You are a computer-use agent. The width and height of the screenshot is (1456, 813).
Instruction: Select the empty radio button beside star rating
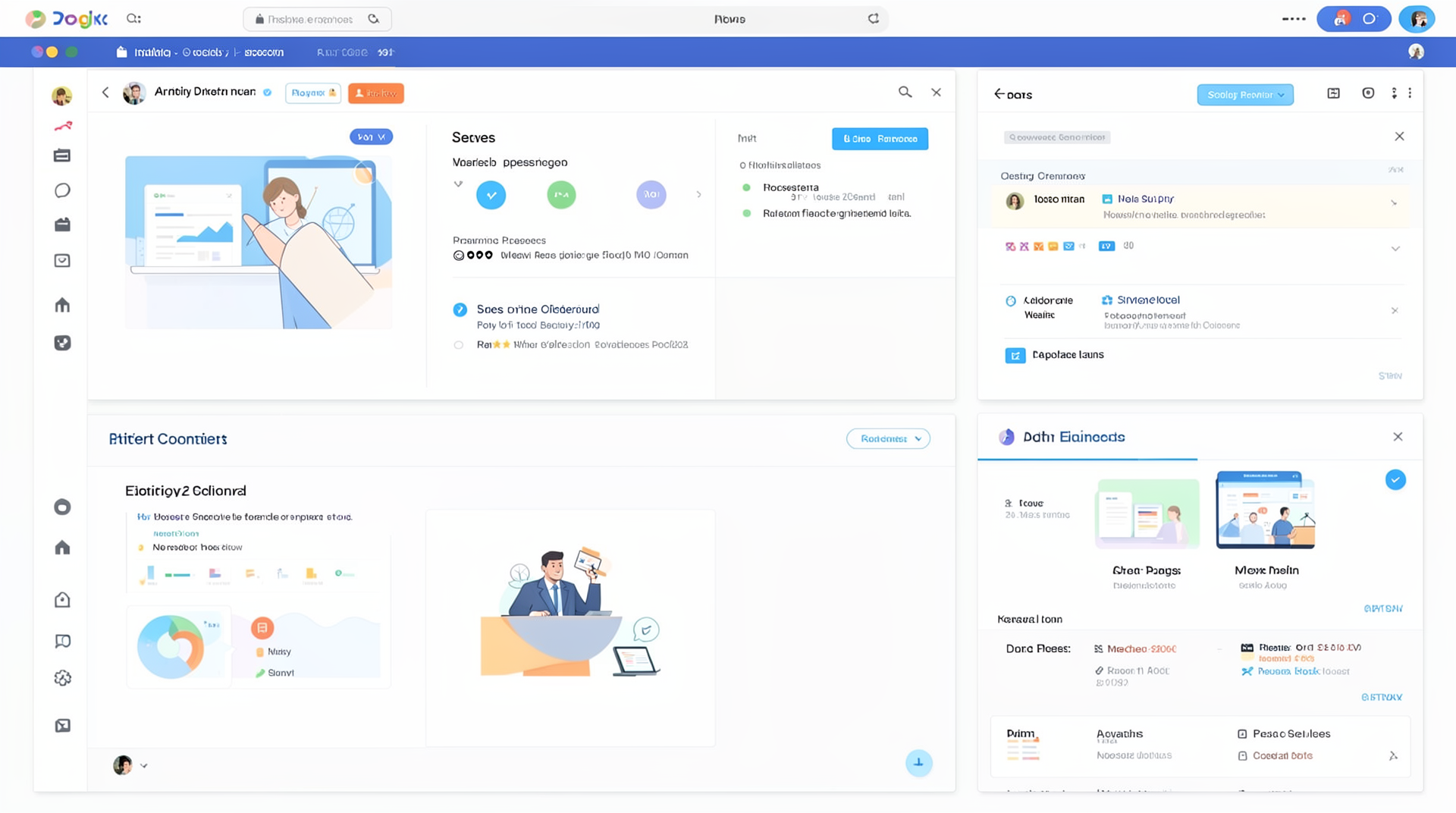pyautogui.click(x=459, y=345)
